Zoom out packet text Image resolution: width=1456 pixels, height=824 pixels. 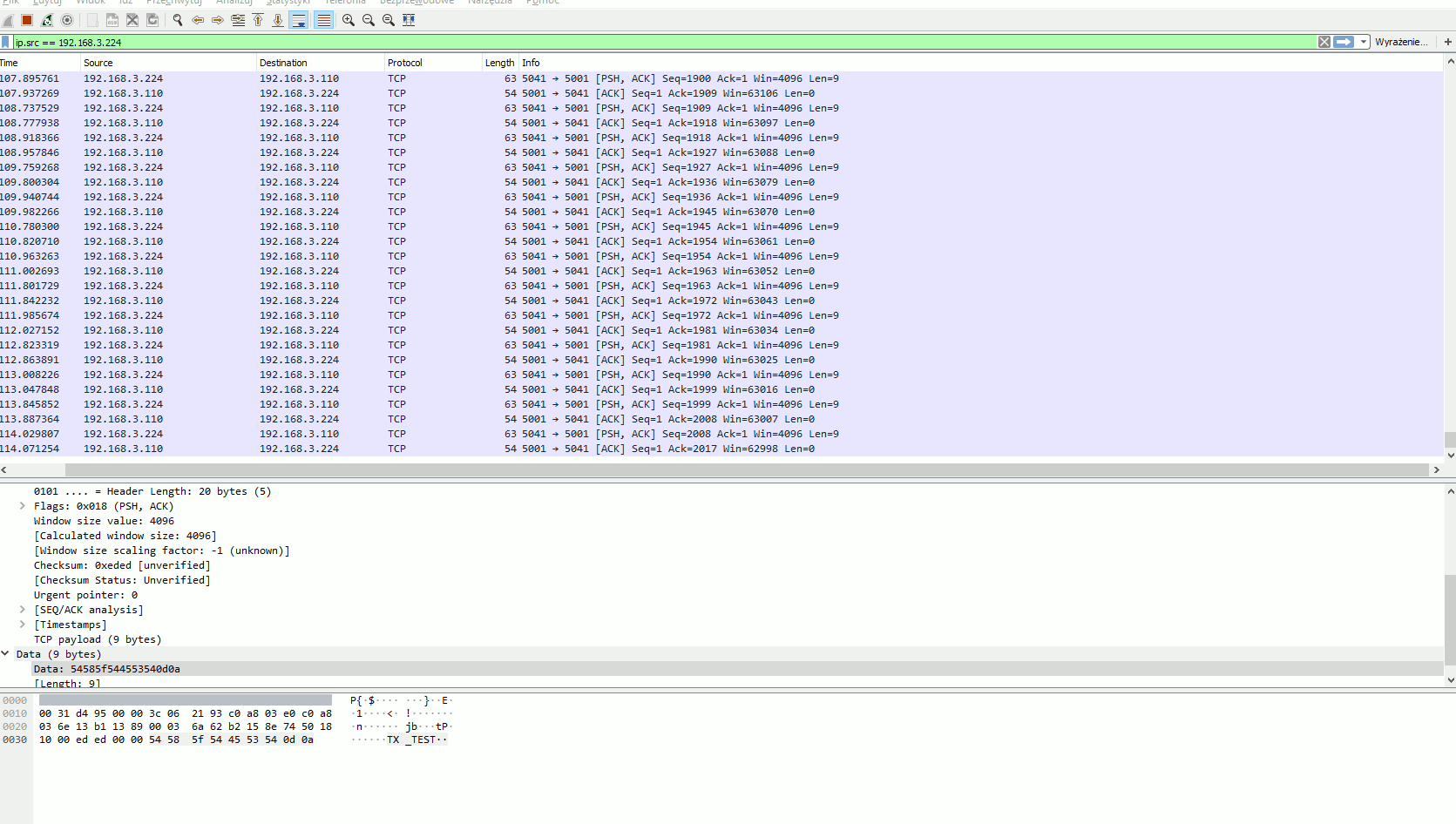[369, 20]
